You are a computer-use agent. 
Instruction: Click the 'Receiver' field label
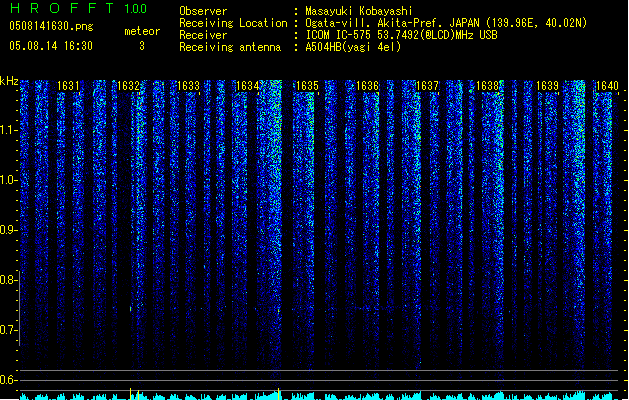click(203, 35)
